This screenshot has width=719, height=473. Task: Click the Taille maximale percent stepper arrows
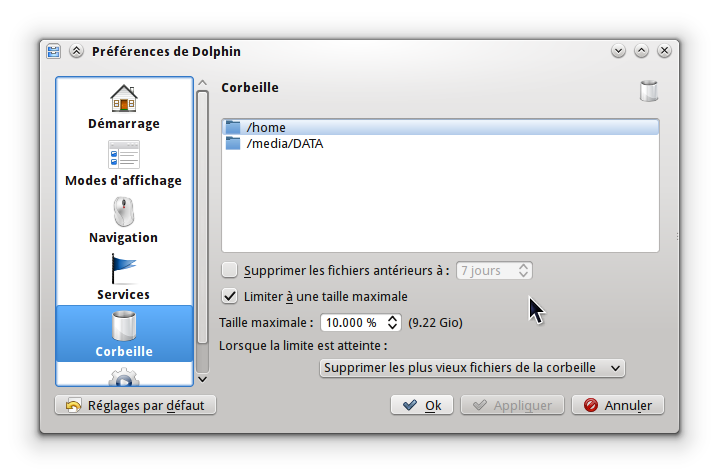[392, 323]
